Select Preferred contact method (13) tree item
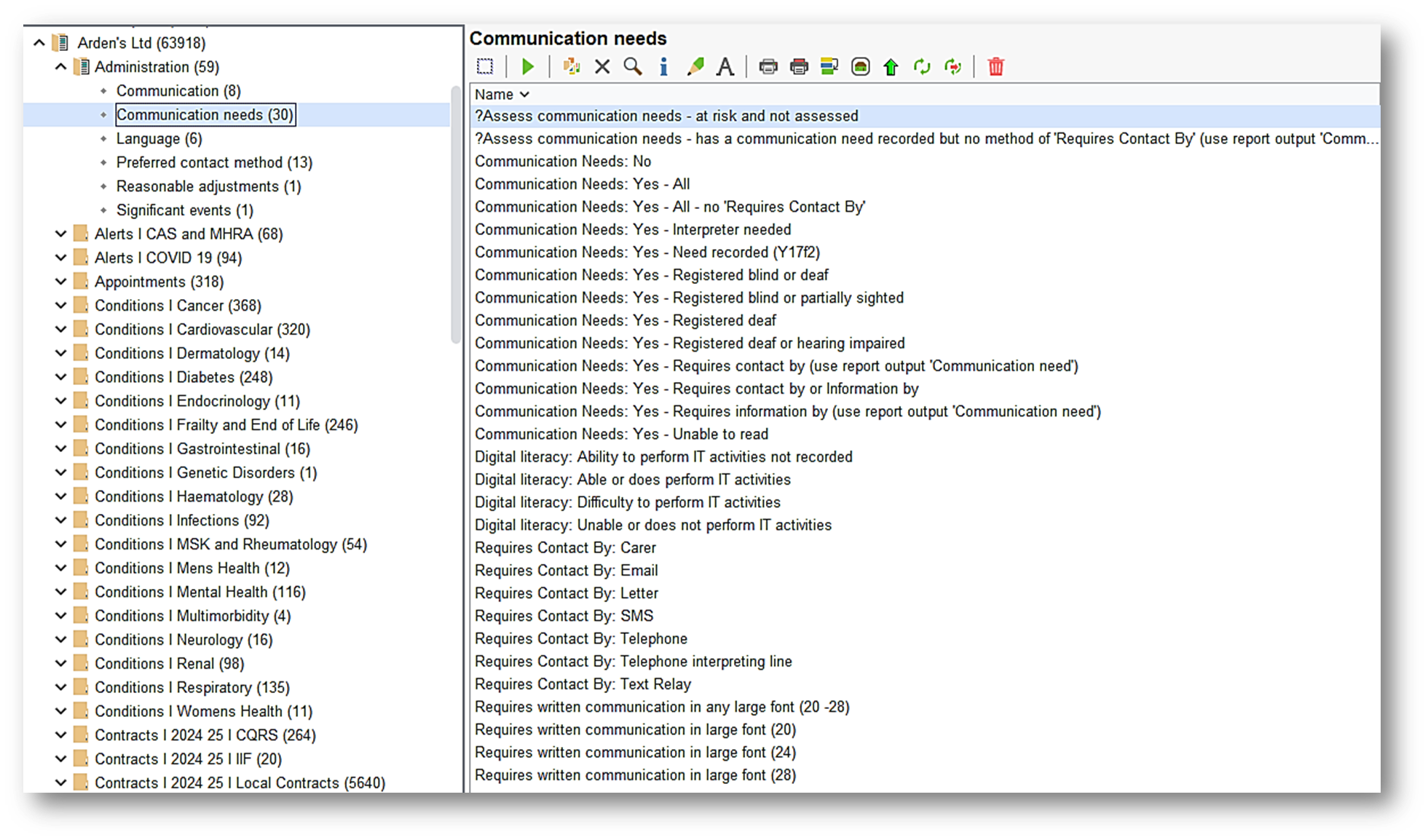 click(214, 162)
